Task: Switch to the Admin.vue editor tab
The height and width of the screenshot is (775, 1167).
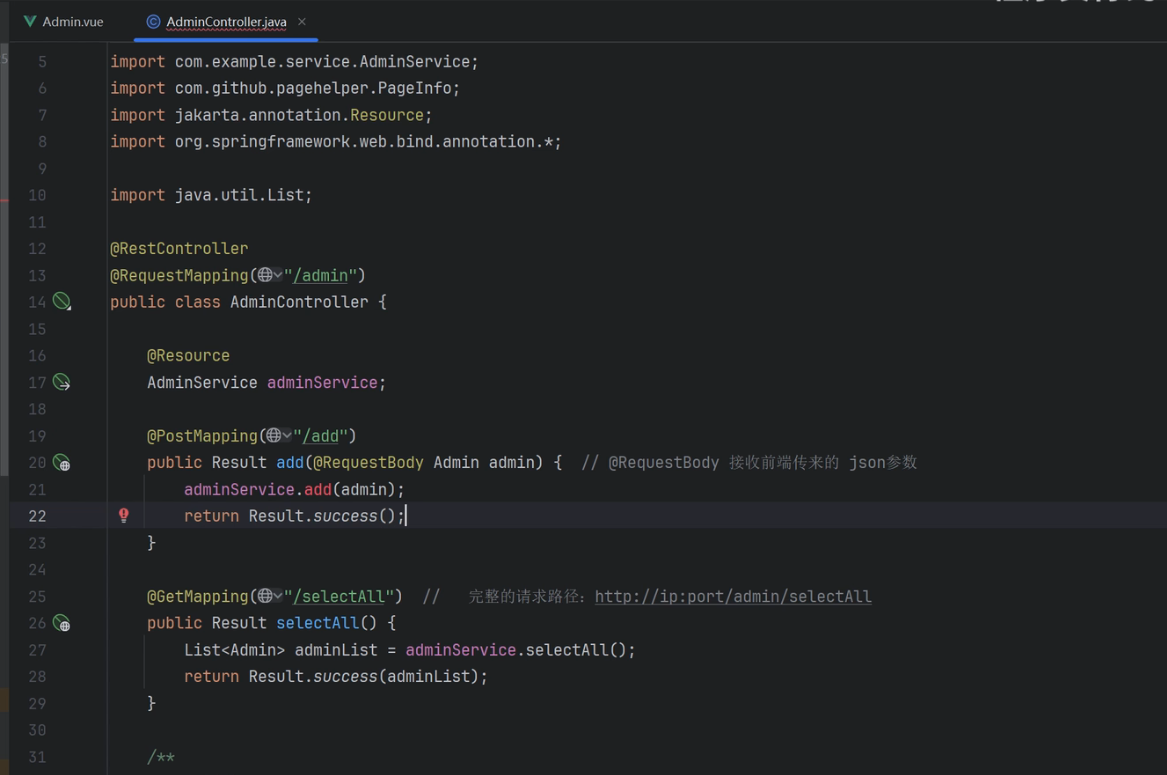Action: [63, 22]
